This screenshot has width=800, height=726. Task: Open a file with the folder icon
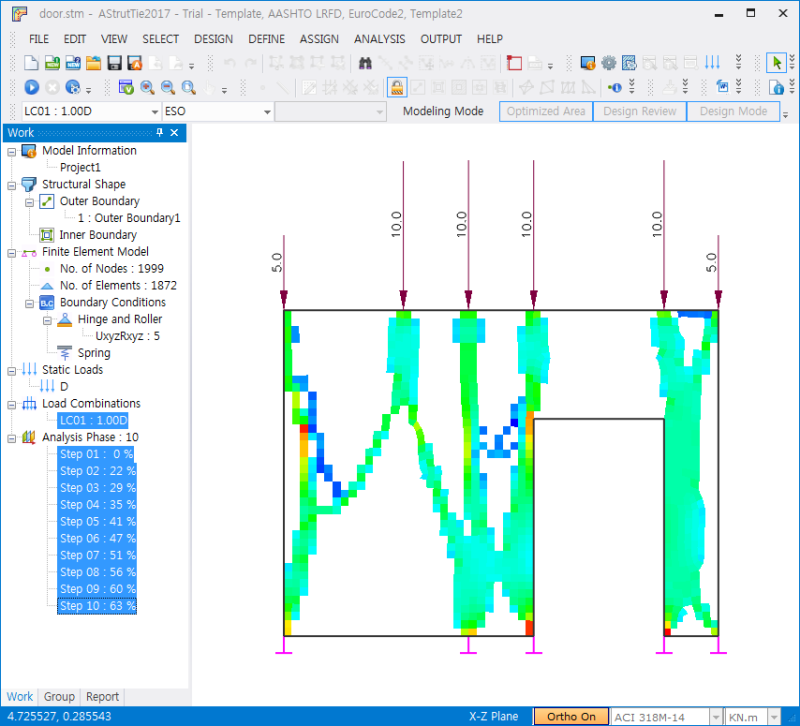(93, 63)
